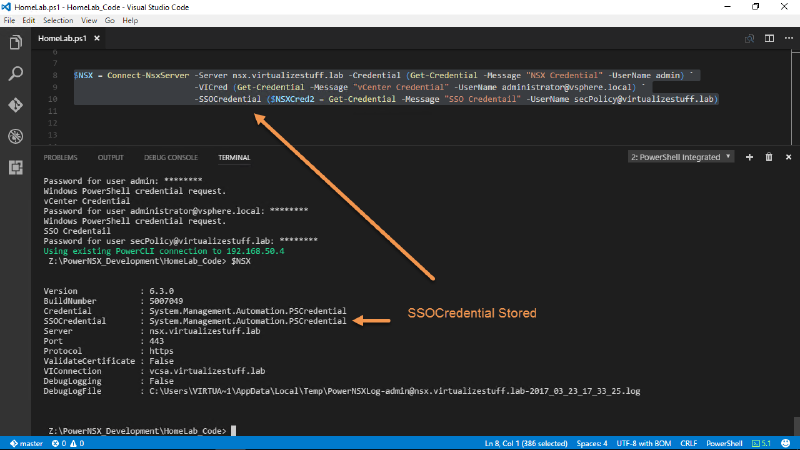Open the Explorer view in activity bar
The height and width of the screenshot is (450, 800).
point(15,42)
